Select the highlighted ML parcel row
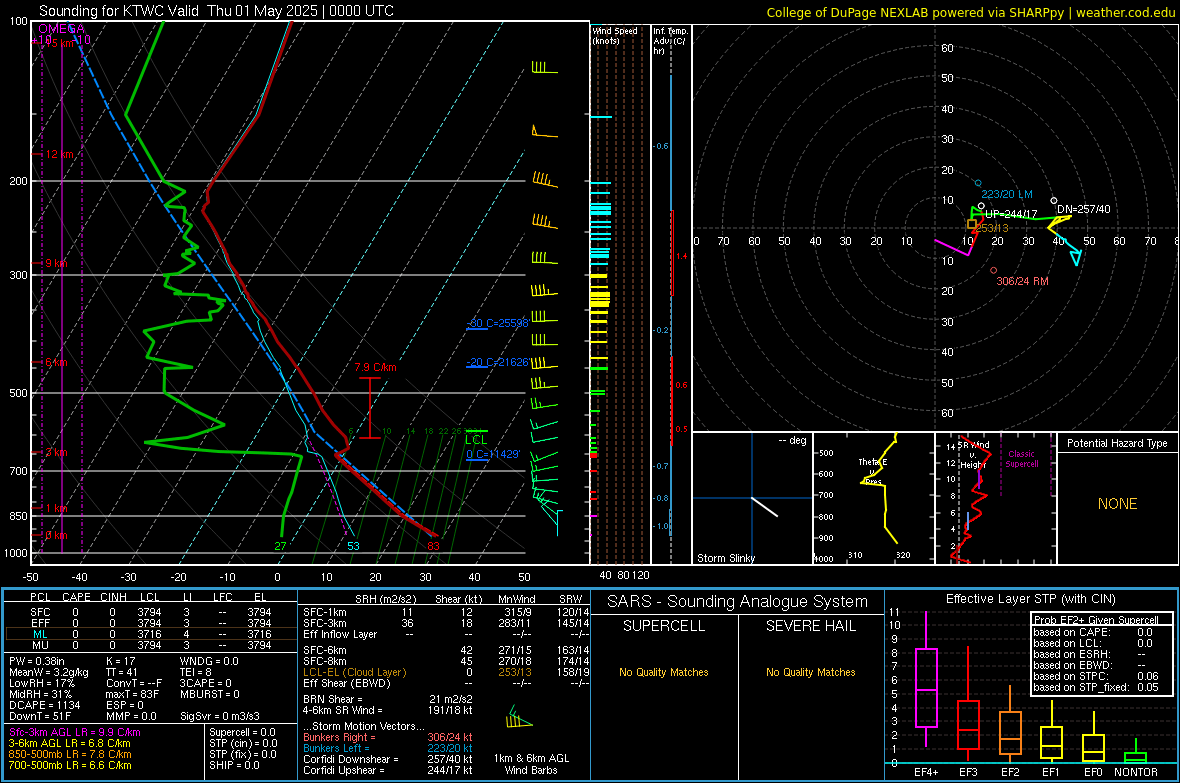The height and width of the screenshot is (783, 1180). click(x=151, y=634)
